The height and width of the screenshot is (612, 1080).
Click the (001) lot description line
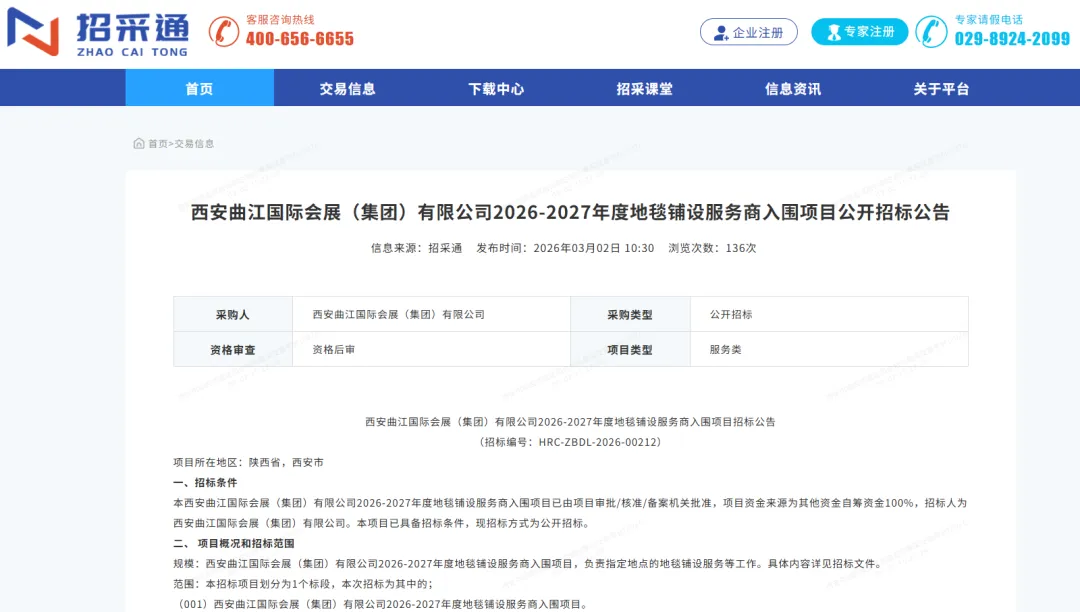coord(383,604)
